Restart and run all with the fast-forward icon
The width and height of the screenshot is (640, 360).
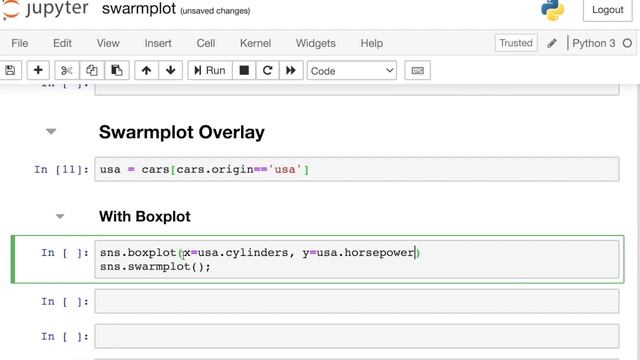click(291, 71)
